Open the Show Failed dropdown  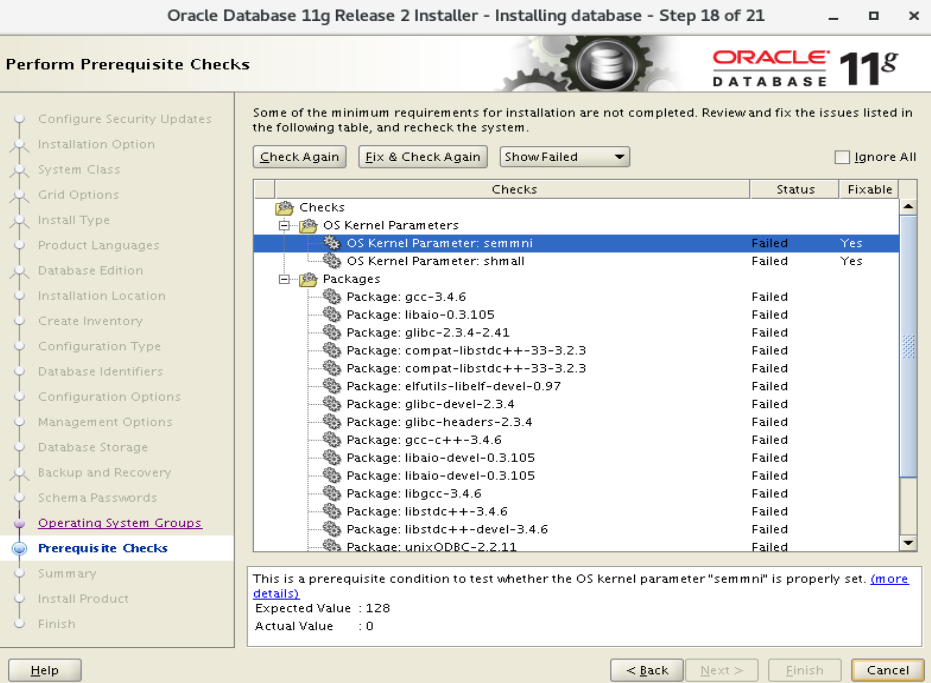coord(564,157)
